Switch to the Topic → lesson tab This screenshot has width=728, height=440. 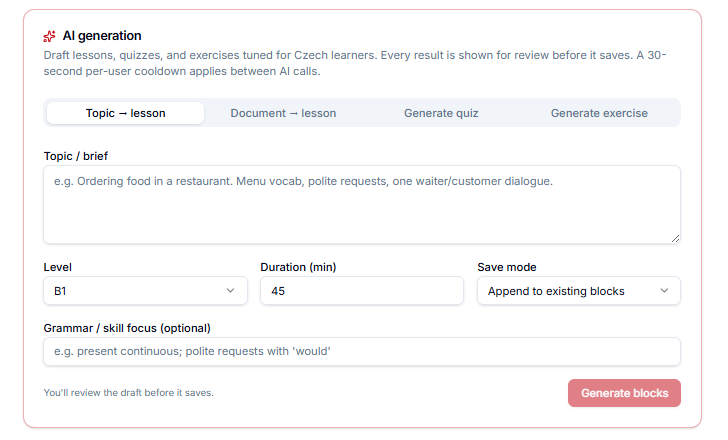(125, 113)
